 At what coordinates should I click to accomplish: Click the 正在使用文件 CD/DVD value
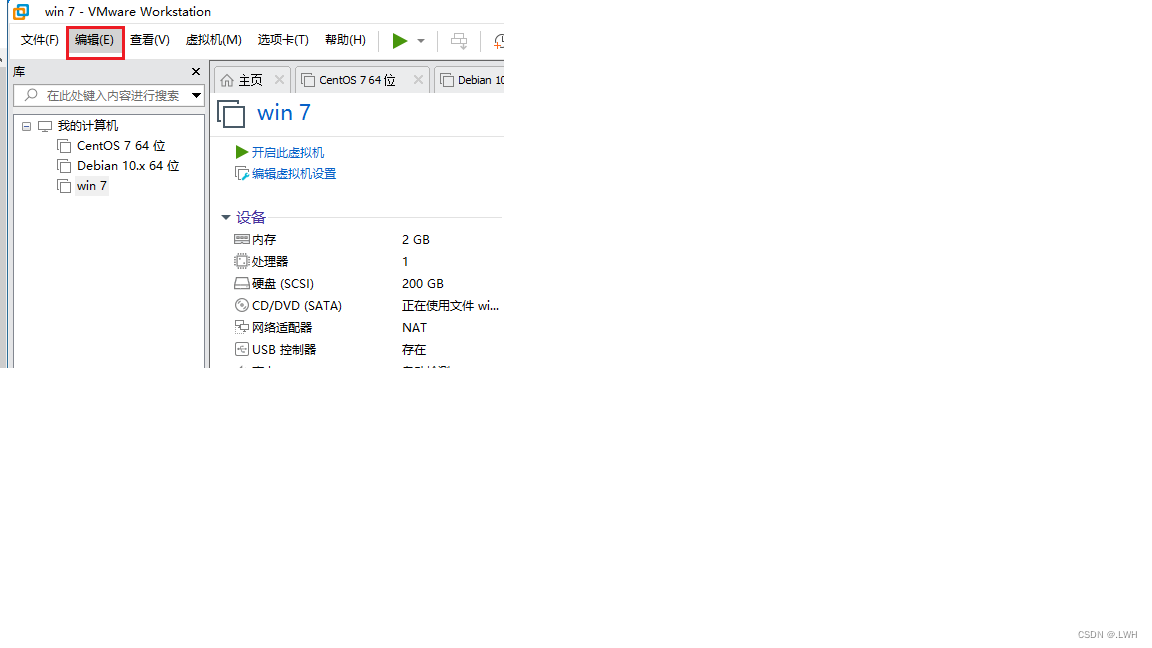point(450,306)
